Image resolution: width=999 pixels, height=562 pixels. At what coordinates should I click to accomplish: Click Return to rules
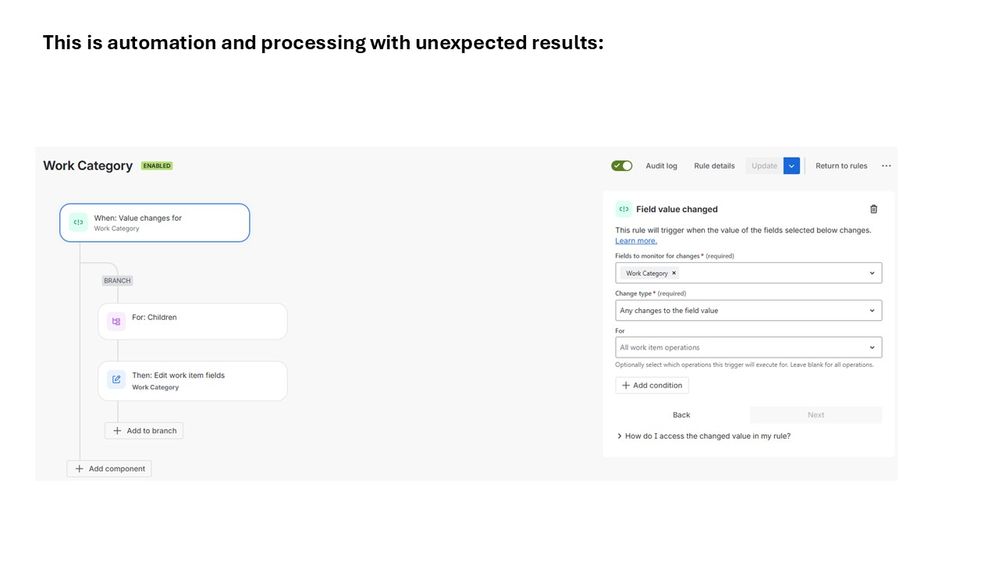pyautogui.click(x=841, y=166)
